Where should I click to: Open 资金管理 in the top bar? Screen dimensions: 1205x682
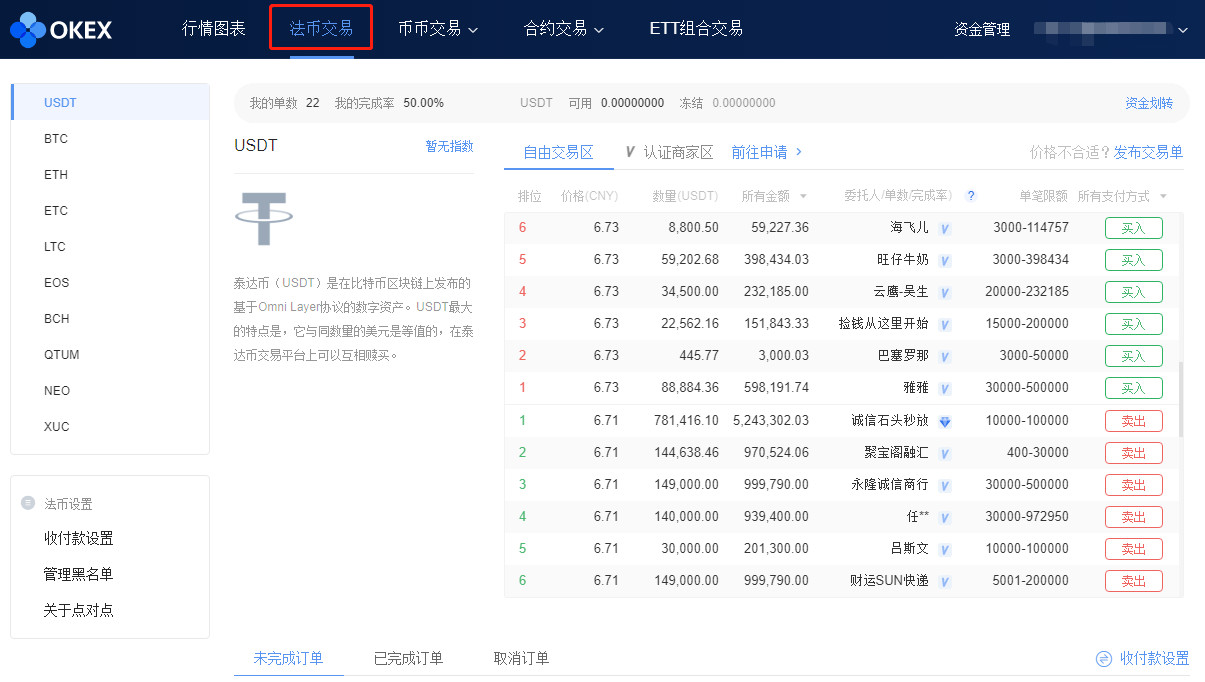[982, 30]
